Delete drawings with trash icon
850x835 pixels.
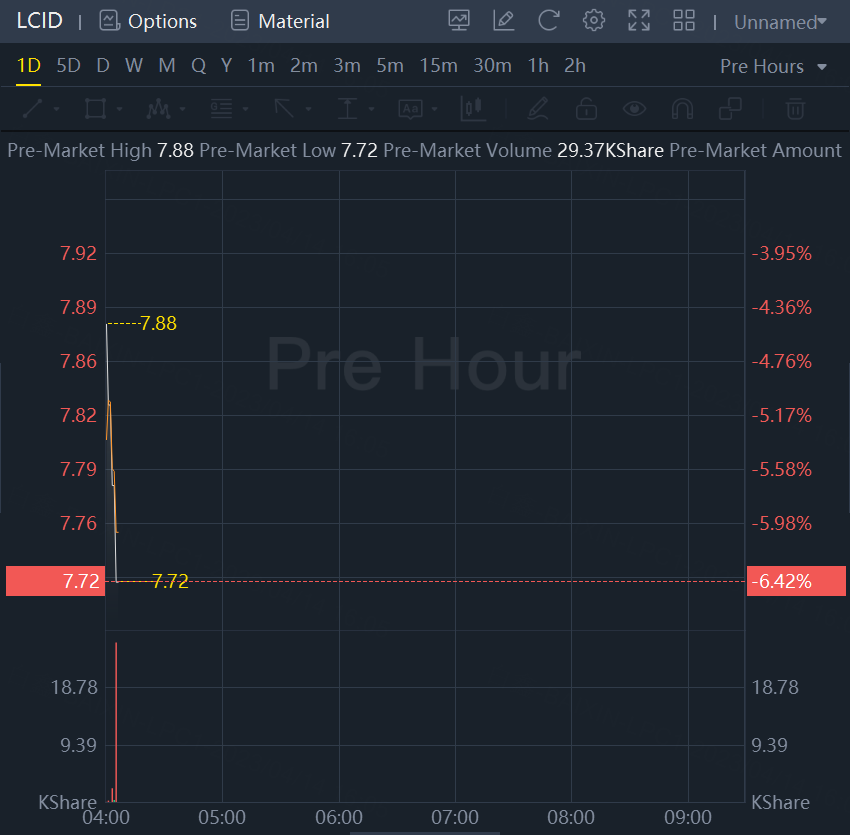[x=795, y=108]
